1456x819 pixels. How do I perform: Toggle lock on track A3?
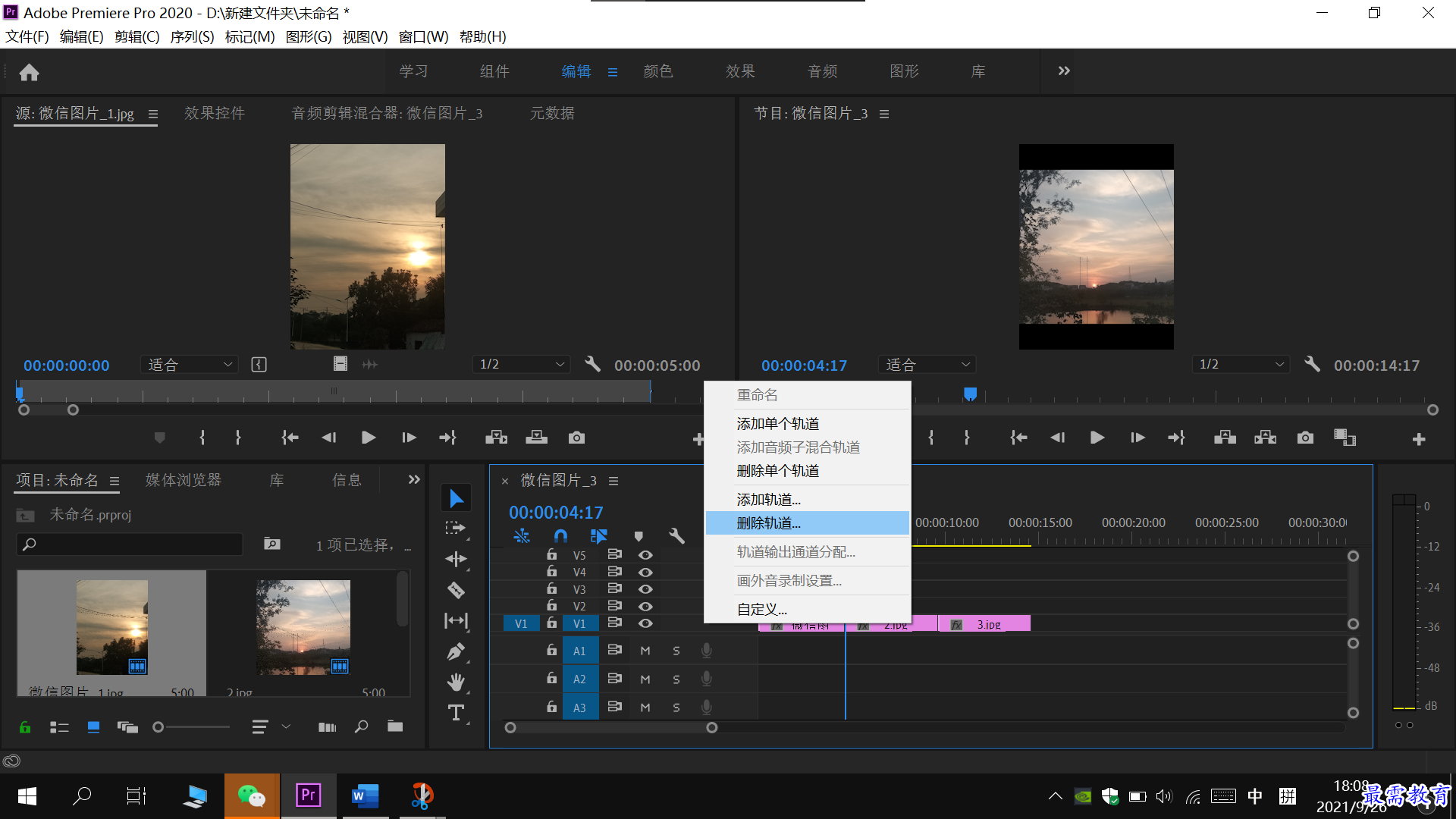(552, 707)
